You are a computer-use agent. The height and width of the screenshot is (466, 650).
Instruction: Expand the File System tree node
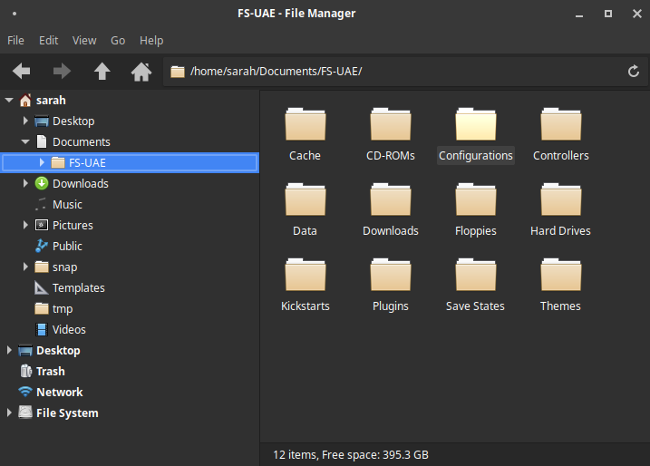pos(10,413)
